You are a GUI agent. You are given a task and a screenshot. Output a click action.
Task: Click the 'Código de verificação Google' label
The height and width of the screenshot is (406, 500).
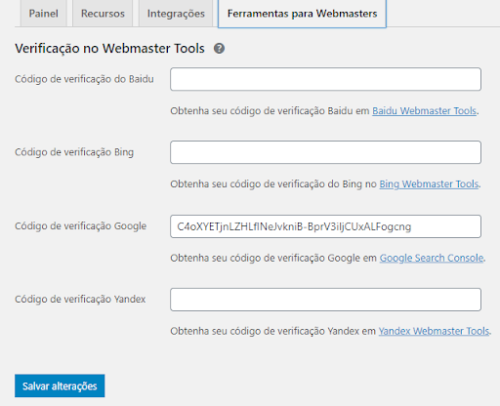tap(81, 226)
